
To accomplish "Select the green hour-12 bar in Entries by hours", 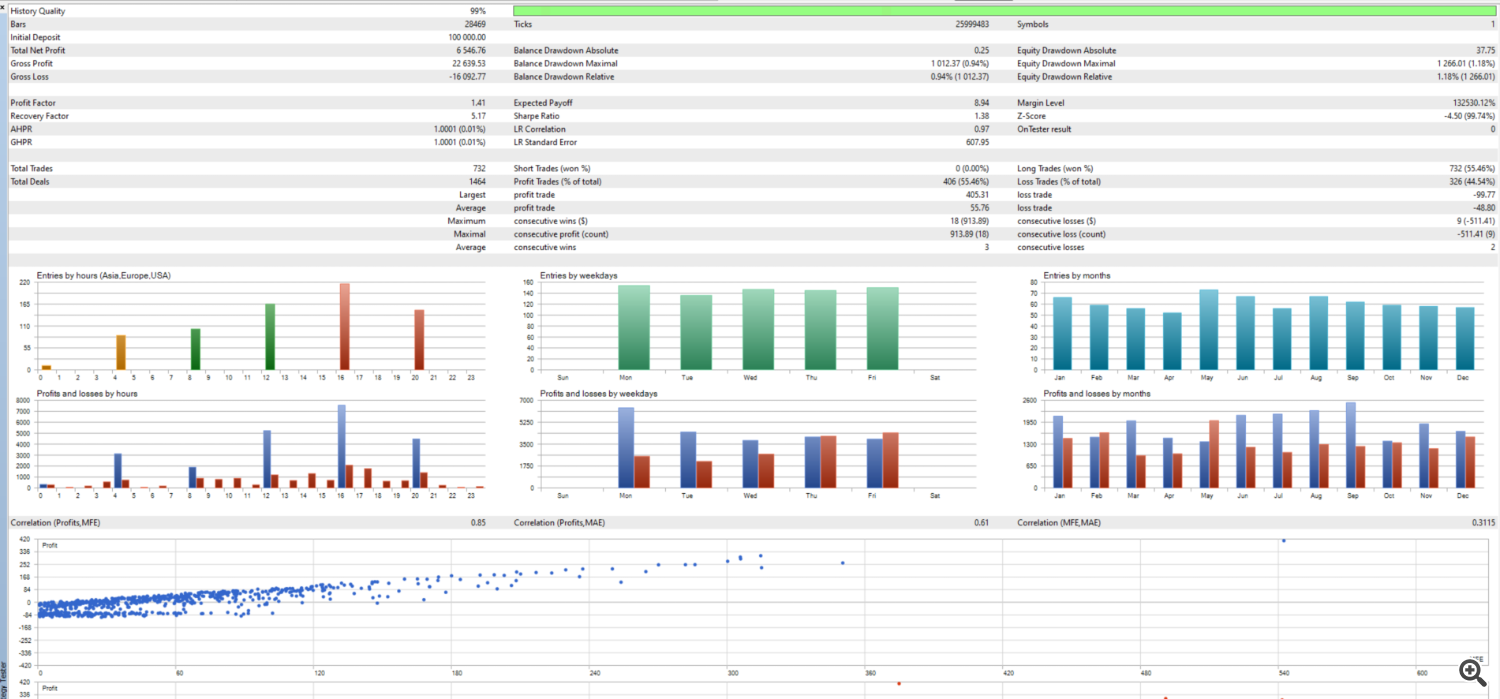I will (270, 337).
